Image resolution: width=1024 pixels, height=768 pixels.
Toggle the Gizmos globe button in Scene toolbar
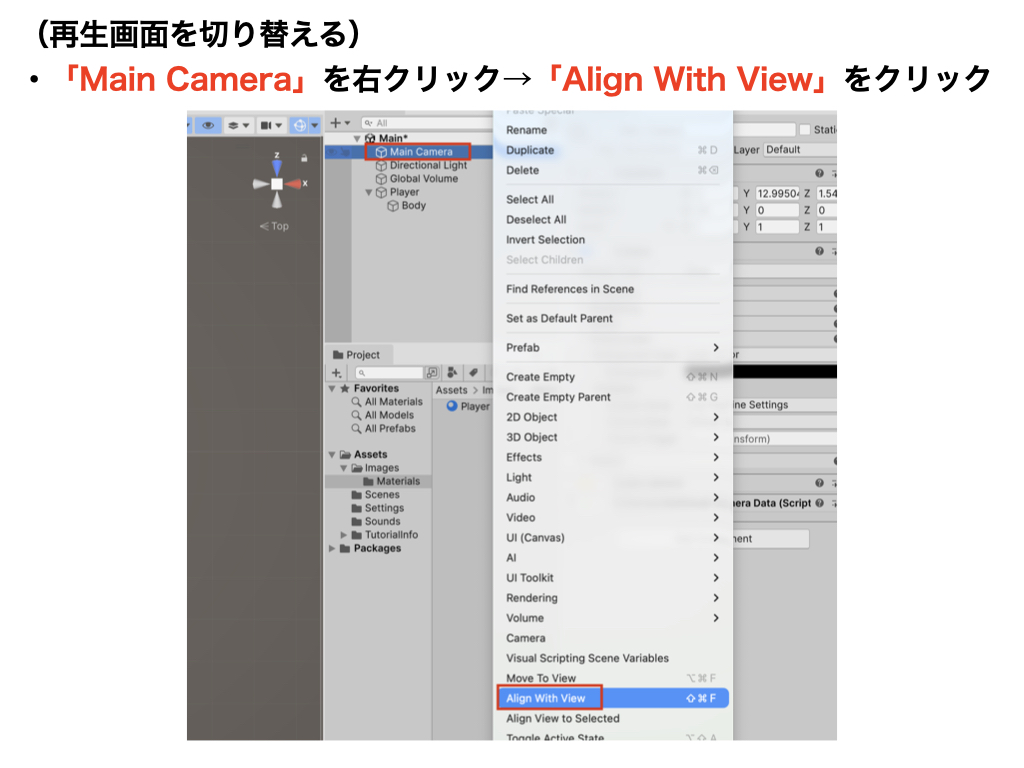click(299, 125)
